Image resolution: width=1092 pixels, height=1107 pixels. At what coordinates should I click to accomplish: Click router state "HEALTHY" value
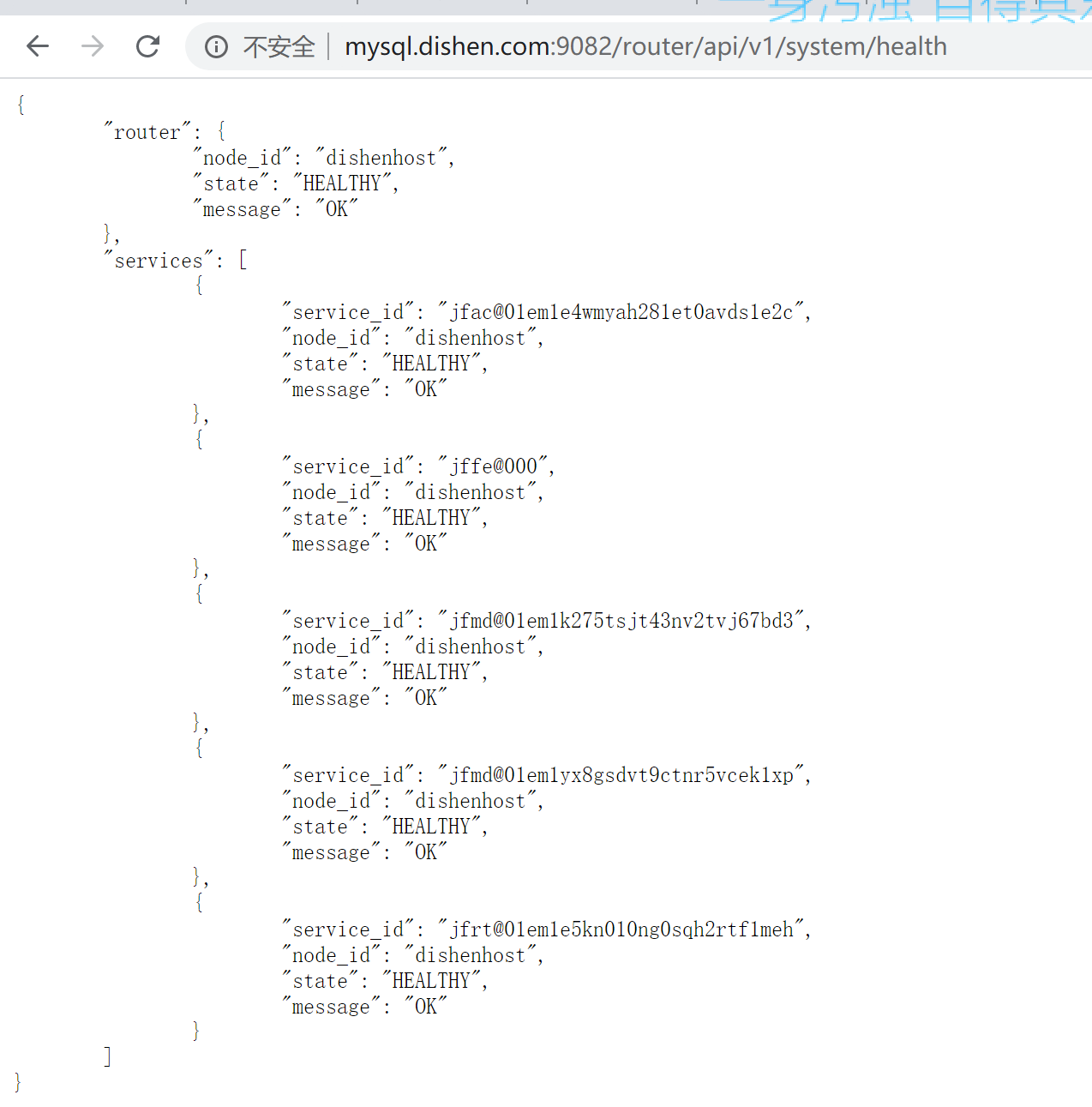tap(342, 183)
